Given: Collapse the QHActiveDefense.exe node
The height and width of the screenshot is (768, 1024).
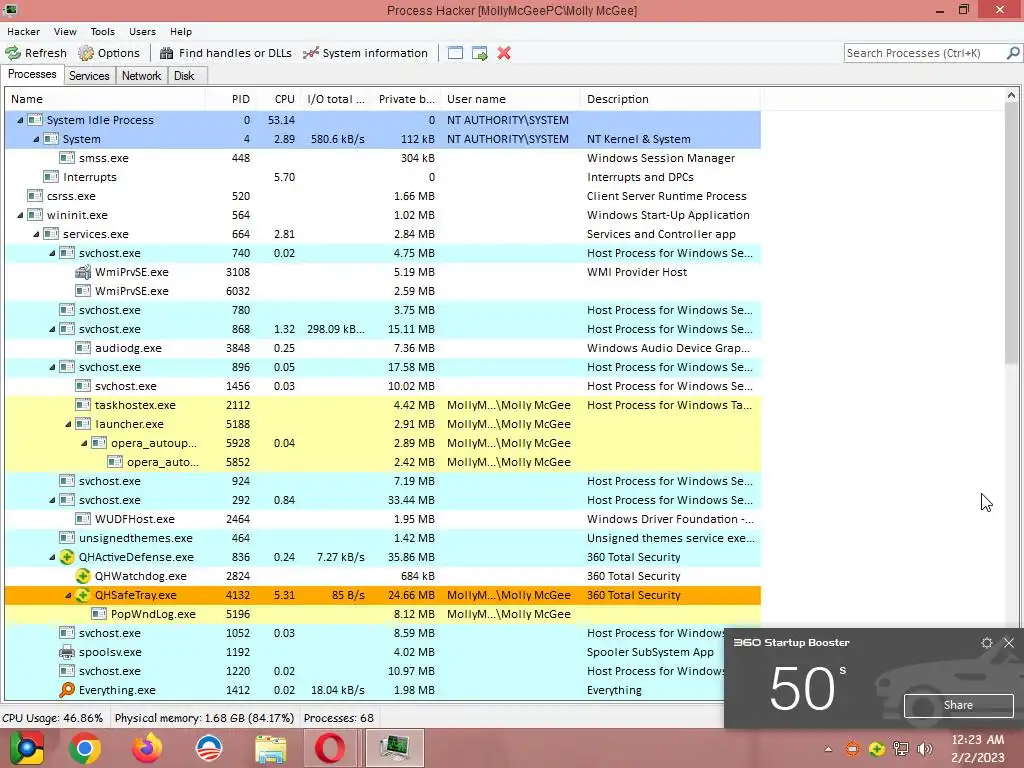Looking at the screenshot, I should click(52, 557).
